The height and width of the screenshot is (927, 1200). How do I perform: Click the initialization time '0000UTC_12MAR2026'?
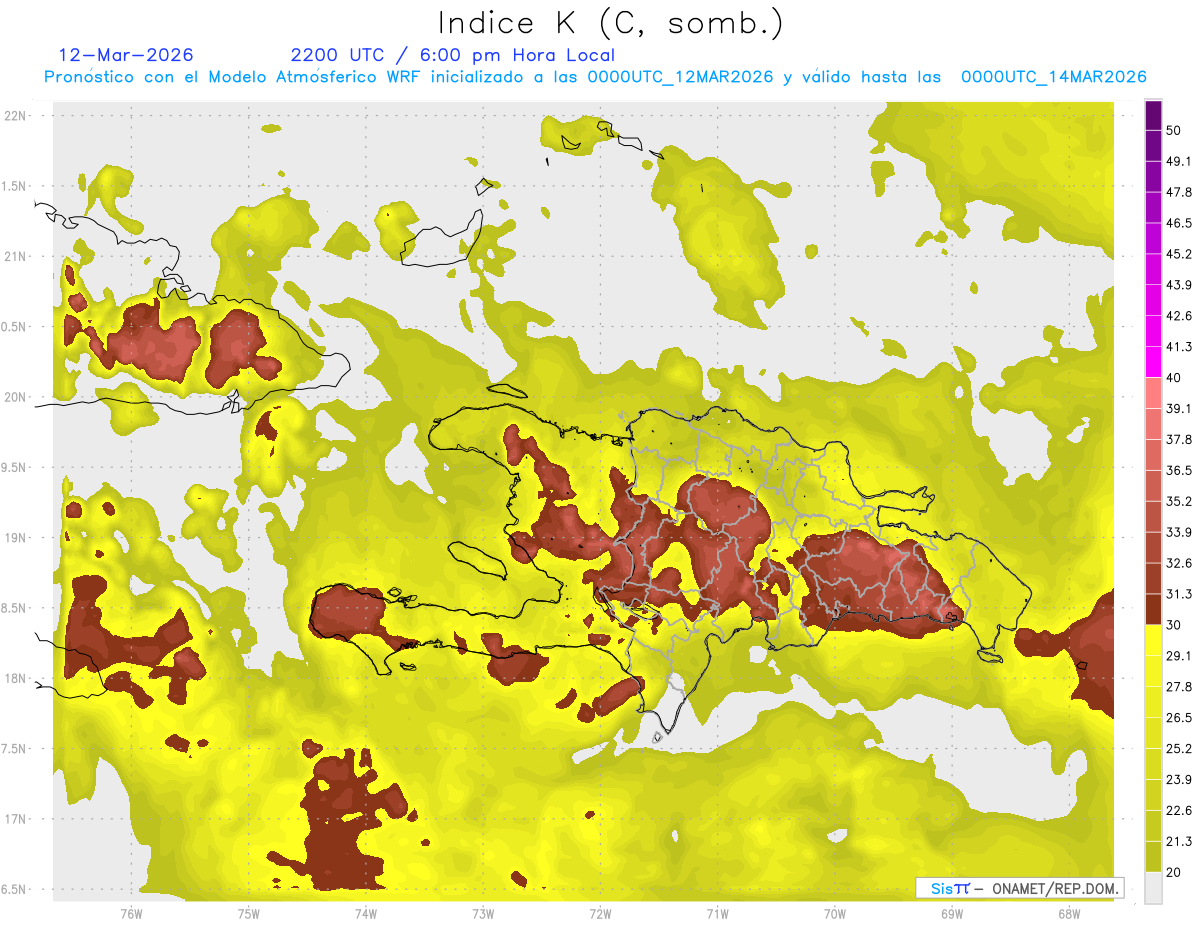[x=680, y=77]
